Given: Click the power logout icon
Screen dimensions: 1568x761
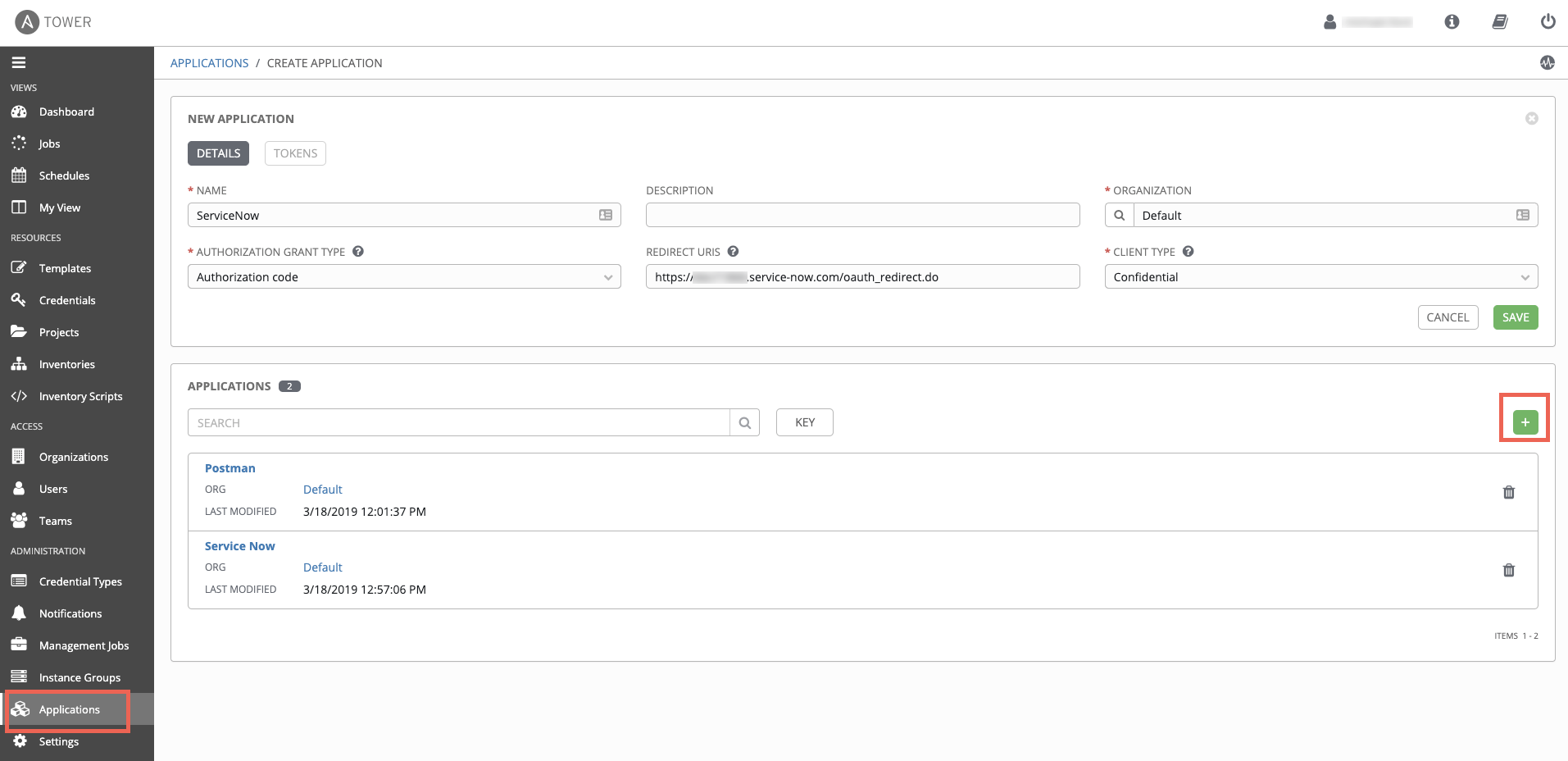Looking at the screenshot, I should click(x=1548, y=22).
